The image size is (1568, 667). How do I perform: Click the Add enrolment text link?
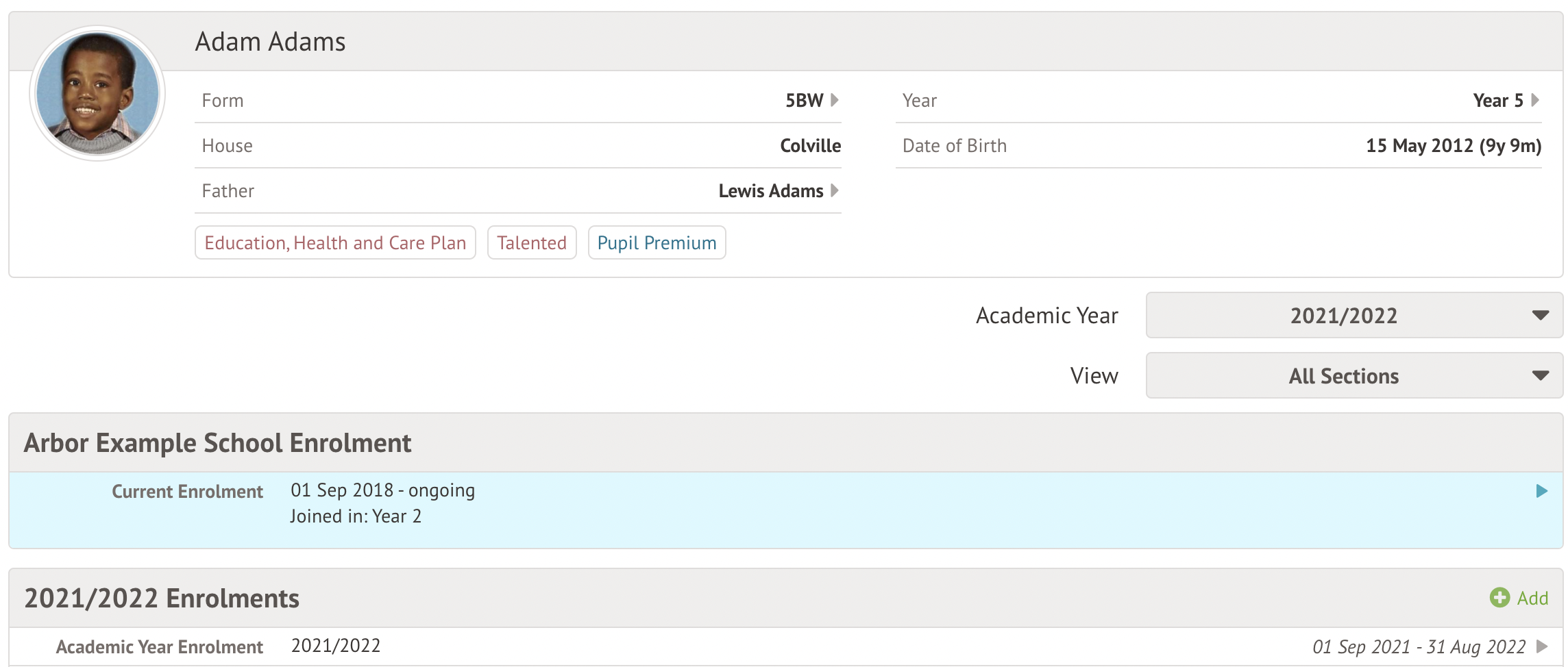point(1532,599)
